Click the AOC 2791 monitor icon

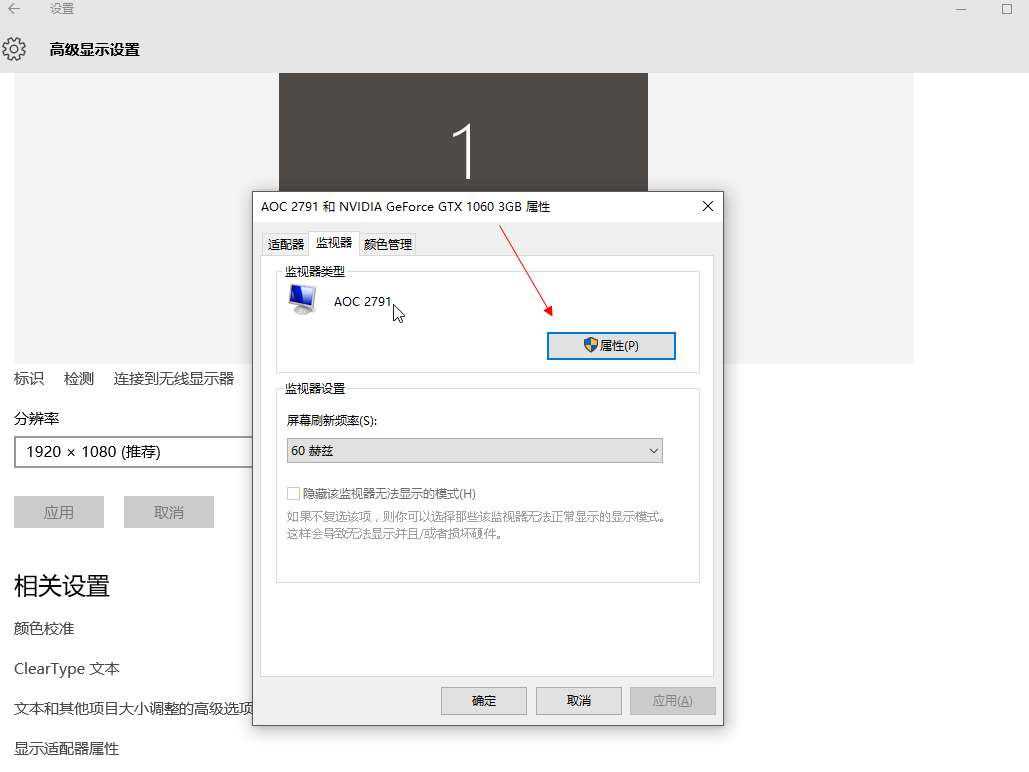click(x=303, y=299)
